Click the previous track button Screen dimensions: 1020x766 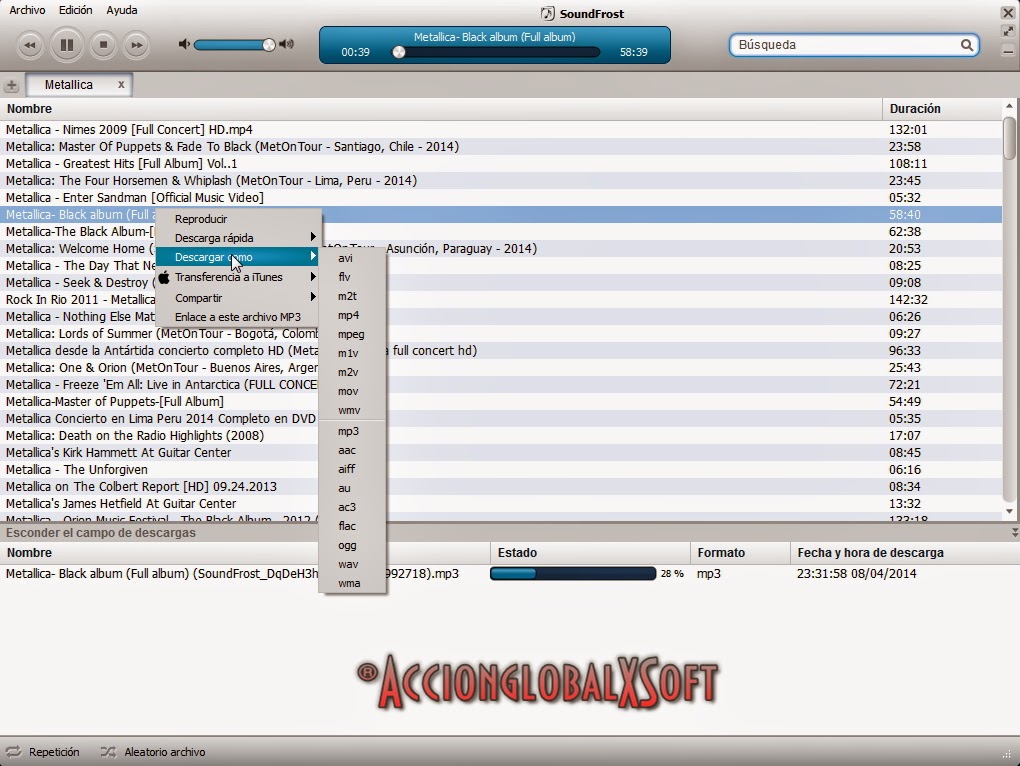(29, 45)
